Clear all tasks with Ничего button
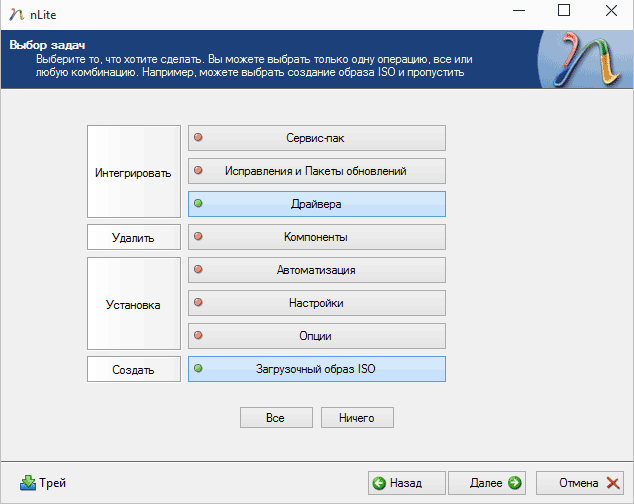This screenshot has width=634, height=504. pos(357,417)
